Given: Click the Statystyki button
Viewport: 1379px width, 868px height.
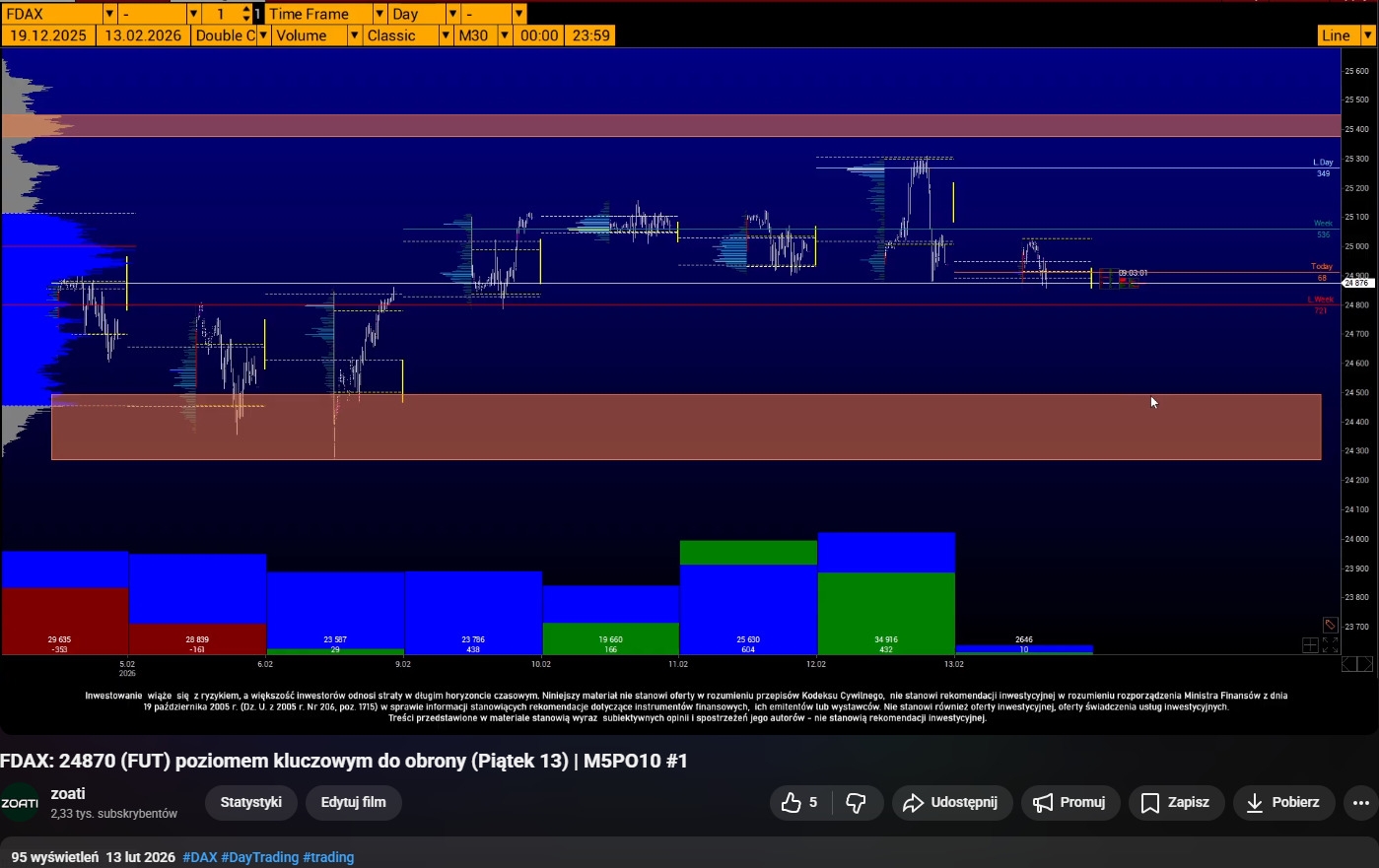Looking at the screenshot, I should (x=251, y=803).
